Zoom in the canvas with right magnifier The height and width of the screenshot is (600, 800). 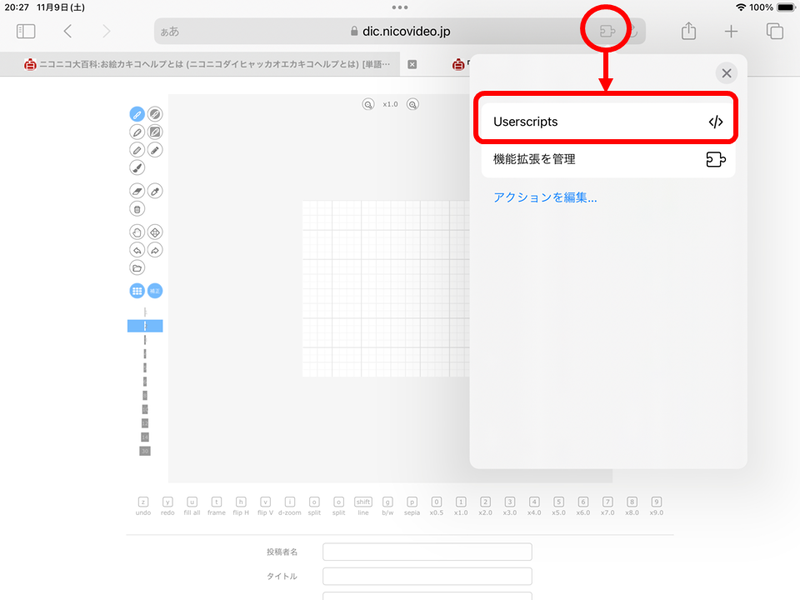[x=413, y=104]
